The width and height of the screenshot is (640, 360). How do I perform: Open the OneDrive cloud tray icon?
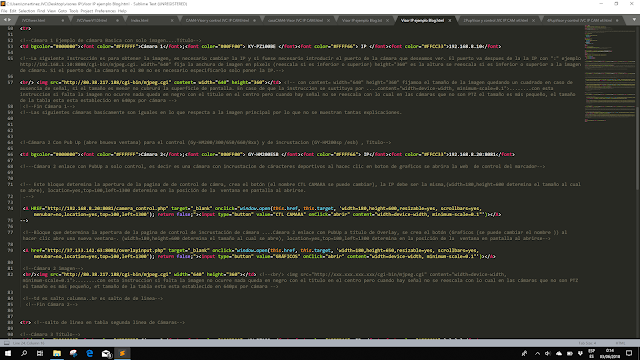pos(559,353)
